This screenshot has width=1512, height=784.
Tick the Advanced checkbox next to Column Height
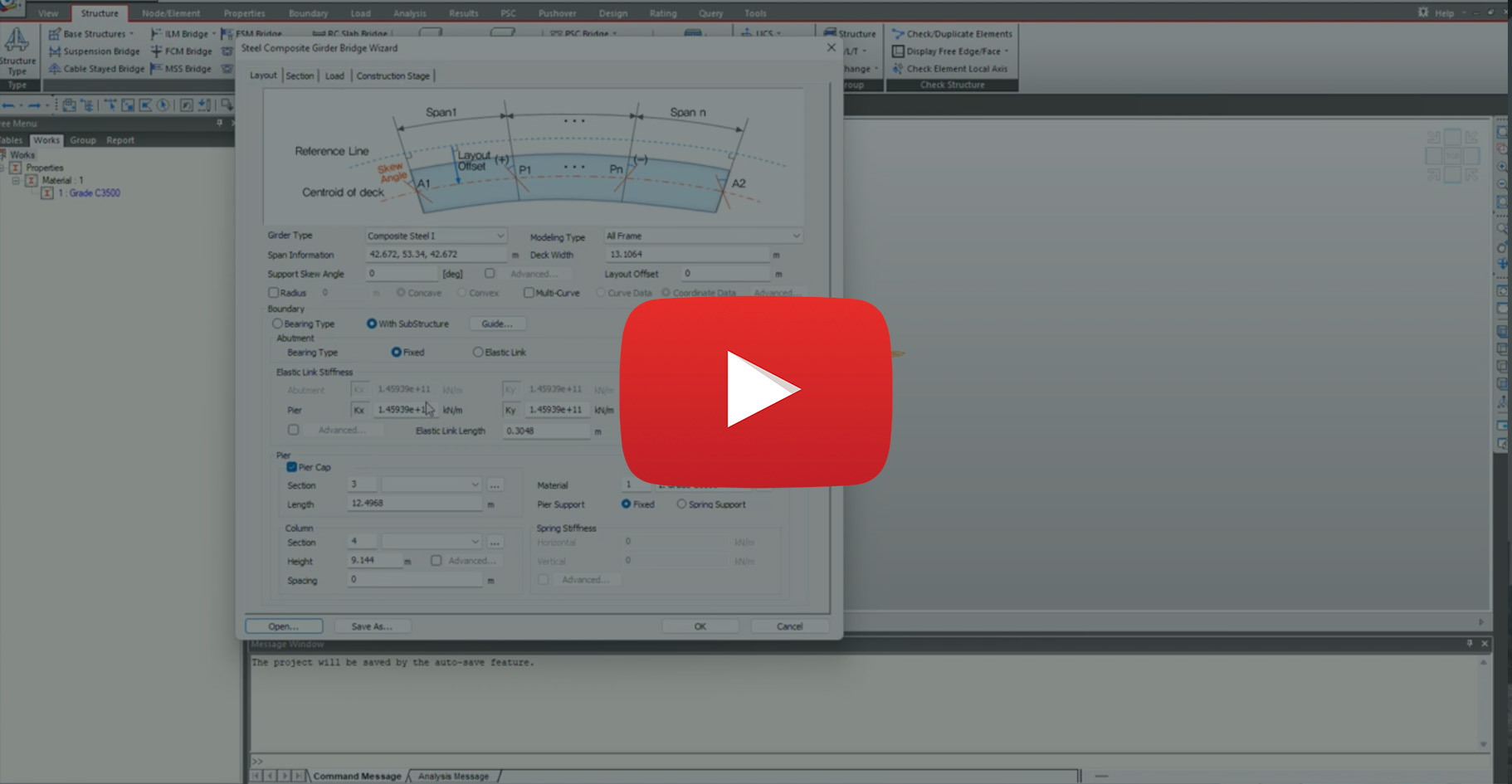point(436,561)
